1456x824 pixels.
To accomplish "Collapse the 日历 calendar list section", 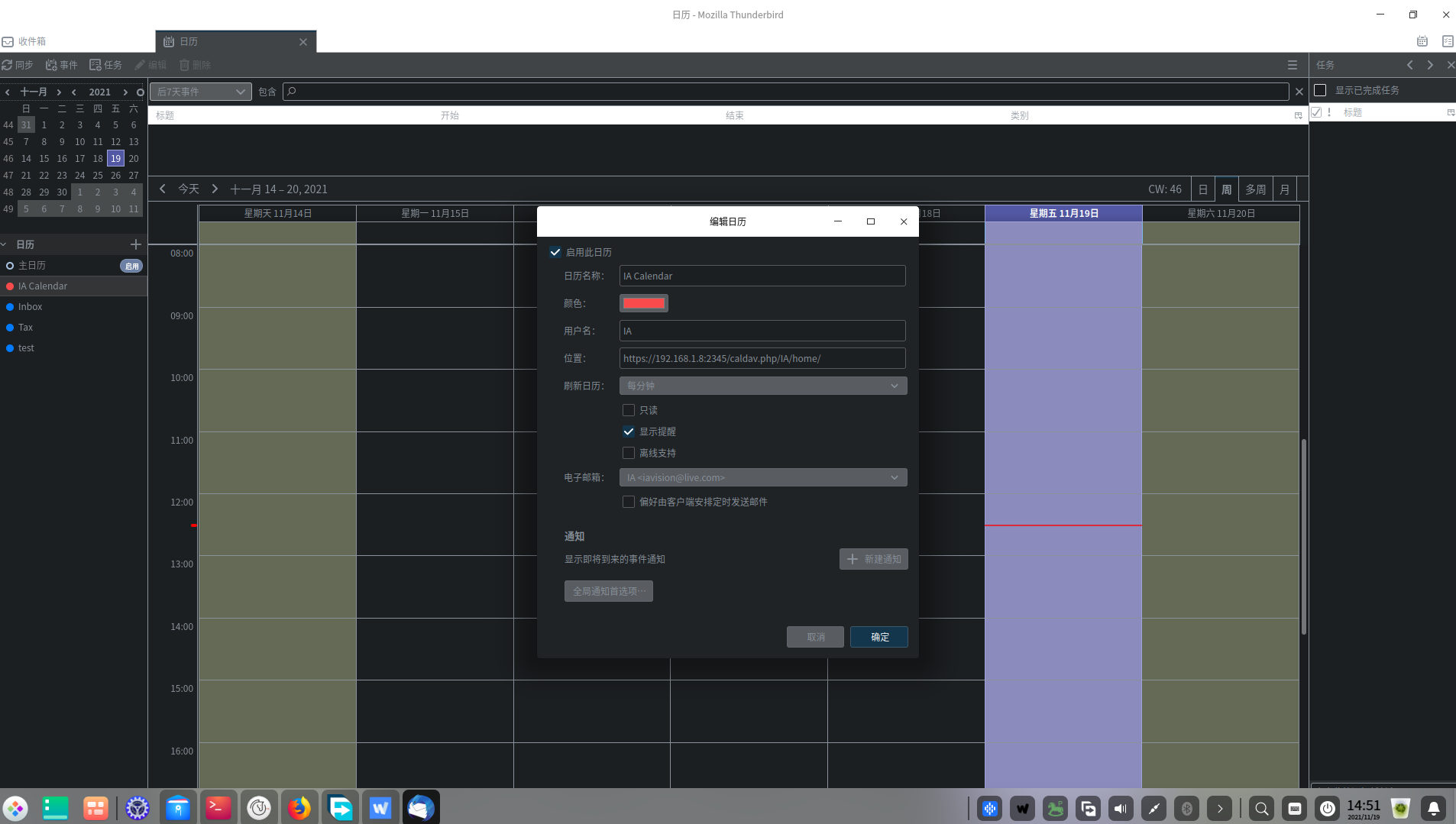I will [x=4, y=244].
